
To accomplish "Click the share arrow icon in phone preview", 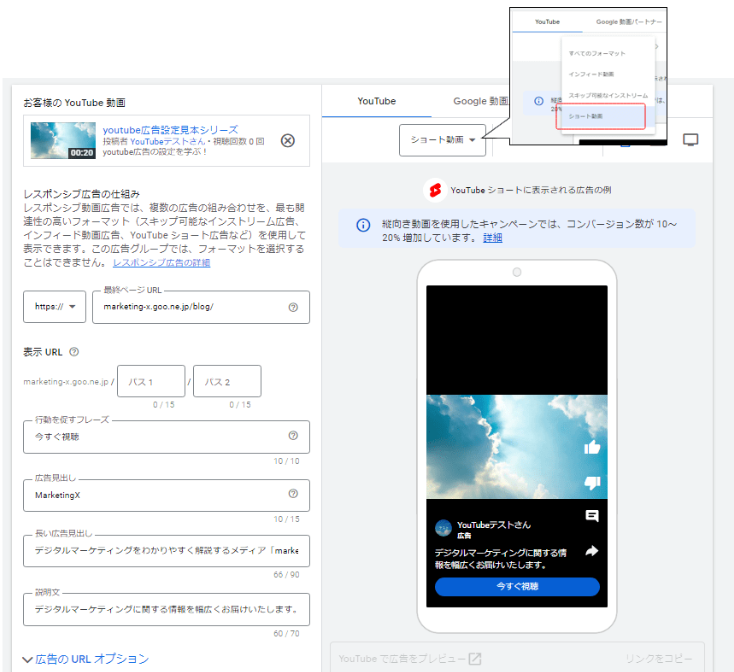I will pyautogui.click(x=592, y=551).
